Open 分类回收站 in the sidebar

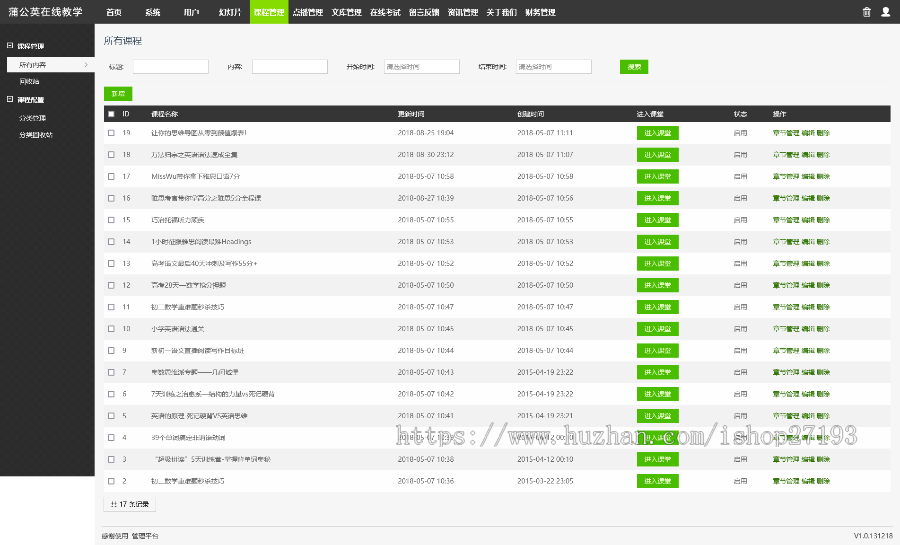click(x=36, y=135)
